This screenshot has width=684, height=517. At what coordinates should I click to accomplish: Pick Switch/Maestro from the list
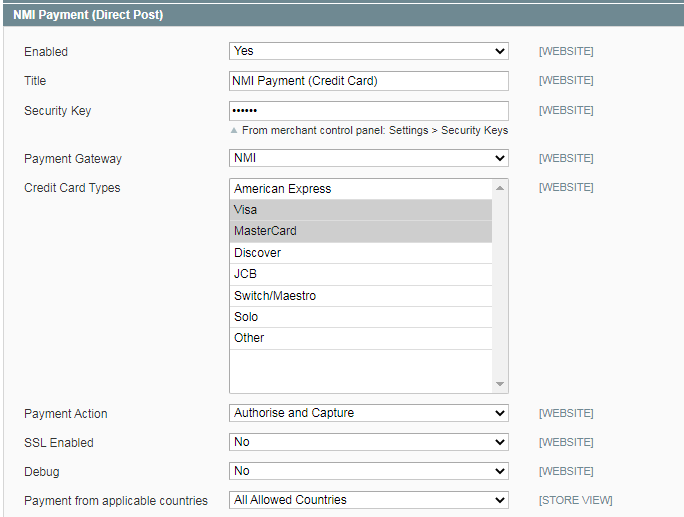(x=360, y=296)
